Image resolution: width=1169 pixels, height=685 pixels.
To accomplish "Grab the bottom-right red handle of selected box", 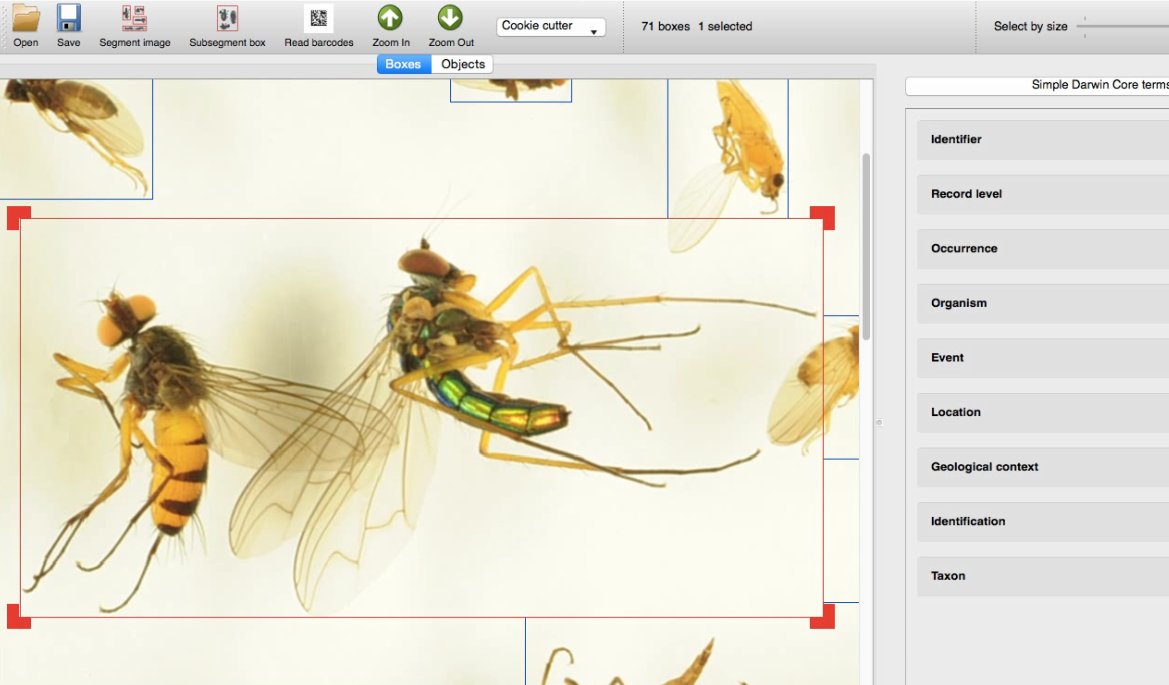I will coord(822,616).
